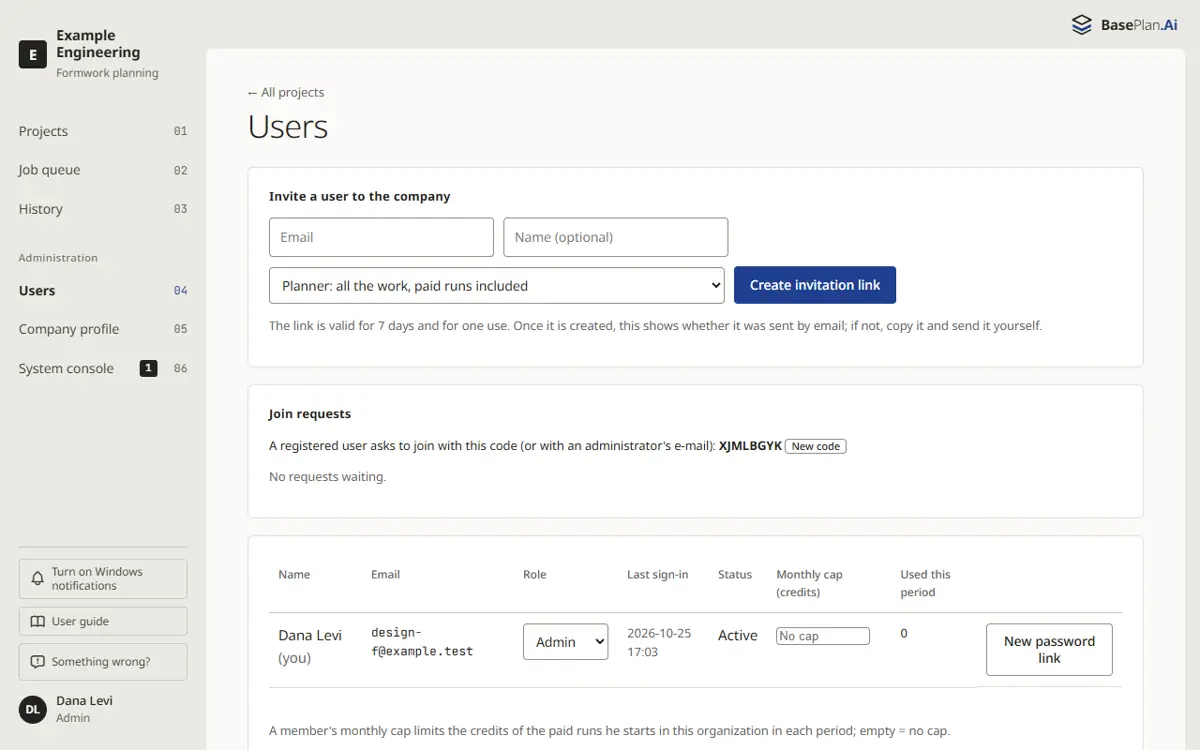Image resolution: width=1200 pixels, height=750 pixels.
Task: Click the monthly cap field showing No cap
Action: pyautogui.click(x=823, y=636)
